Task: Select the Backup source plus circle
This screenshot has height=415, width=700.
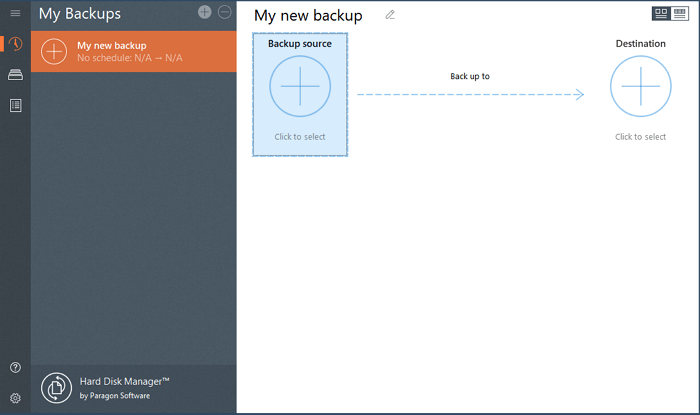Action: pos(300,86)
